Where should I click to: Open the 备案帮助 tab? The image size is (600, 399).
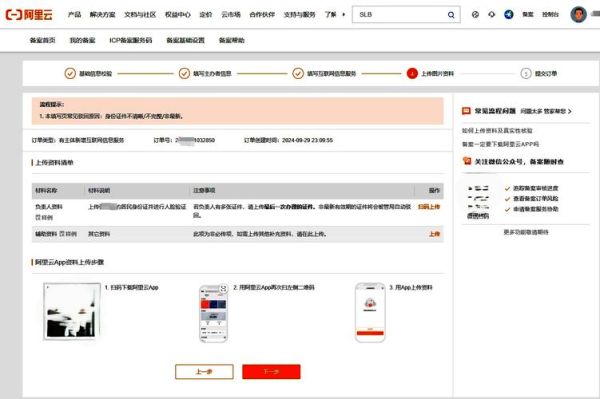[x=232, y=40]
